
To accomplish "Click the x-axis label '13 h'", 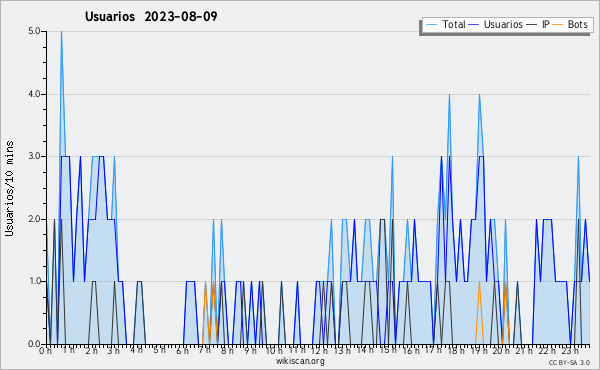I will [x=342, y=351].
